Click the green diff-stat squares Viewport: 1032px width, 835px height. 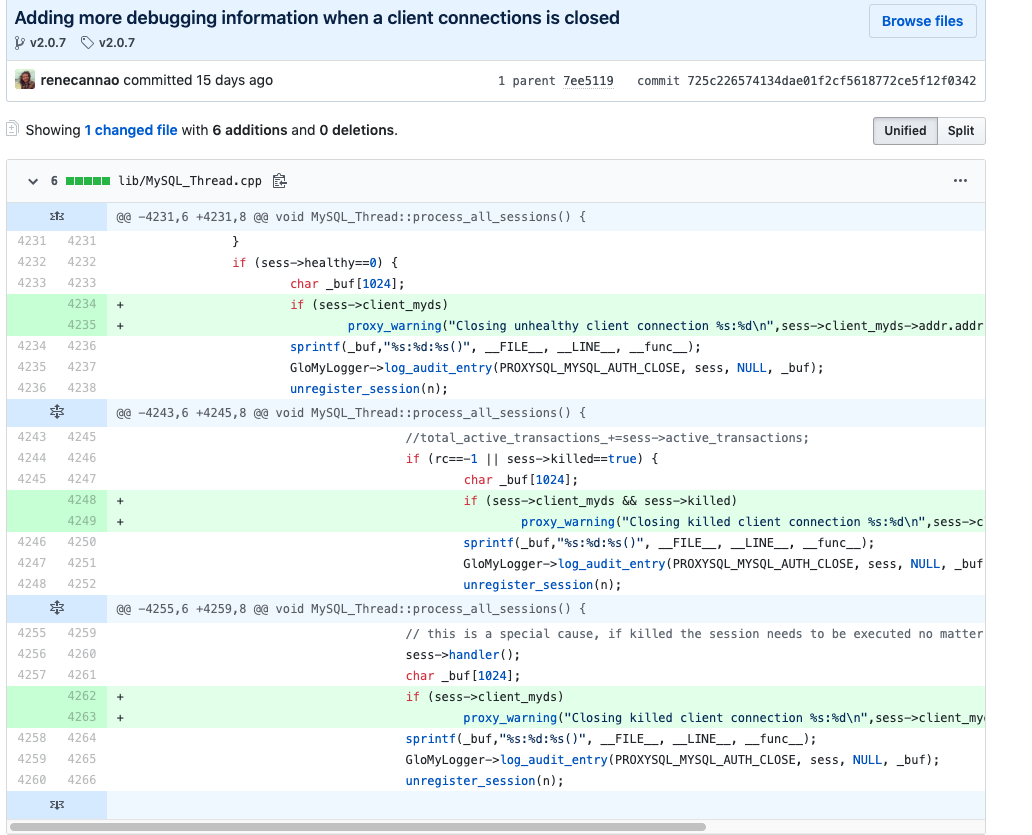click(x=90, y=181)
